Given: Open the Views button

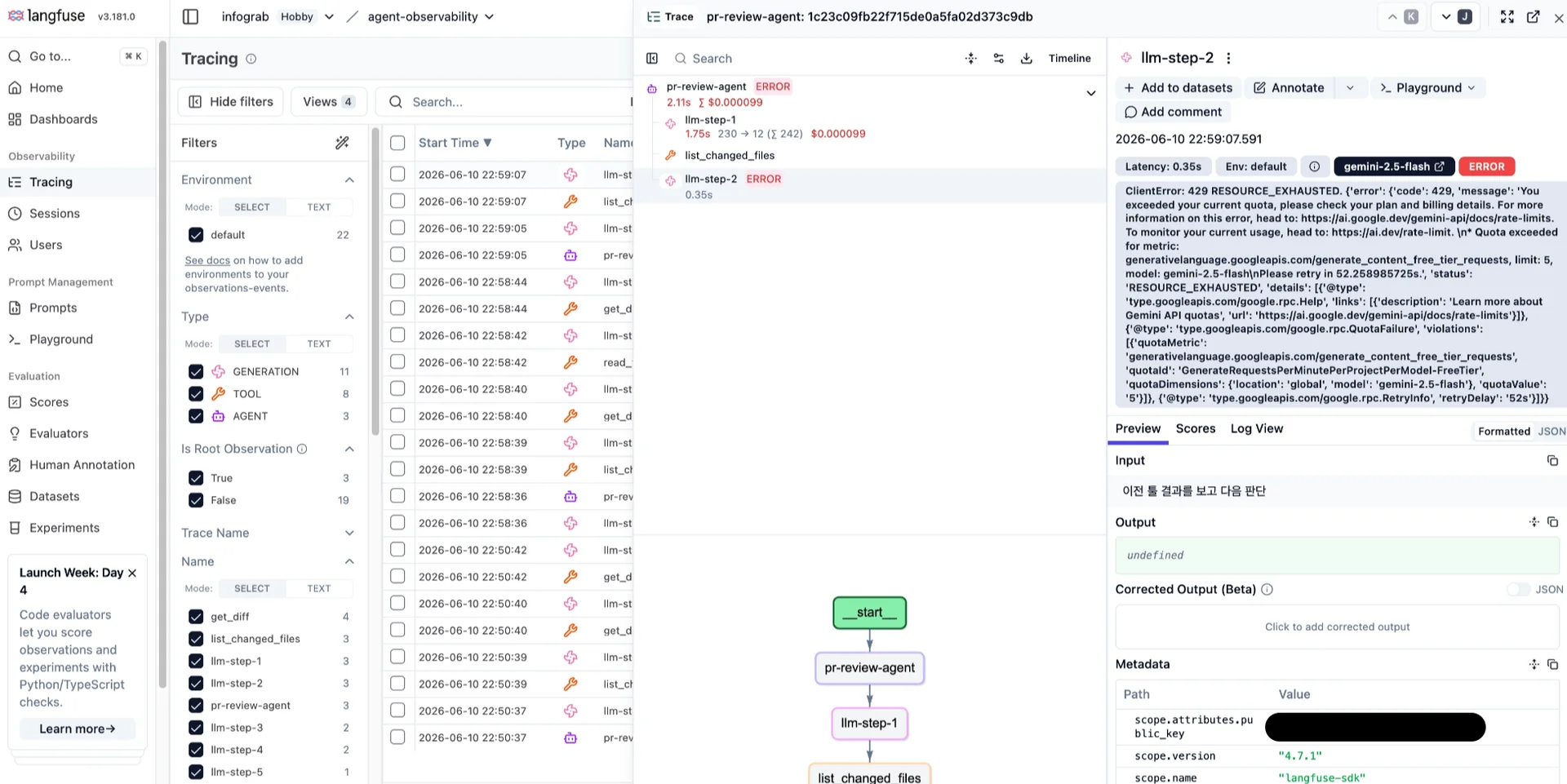Looking at the screenshot, I should (x=328, y=102).
